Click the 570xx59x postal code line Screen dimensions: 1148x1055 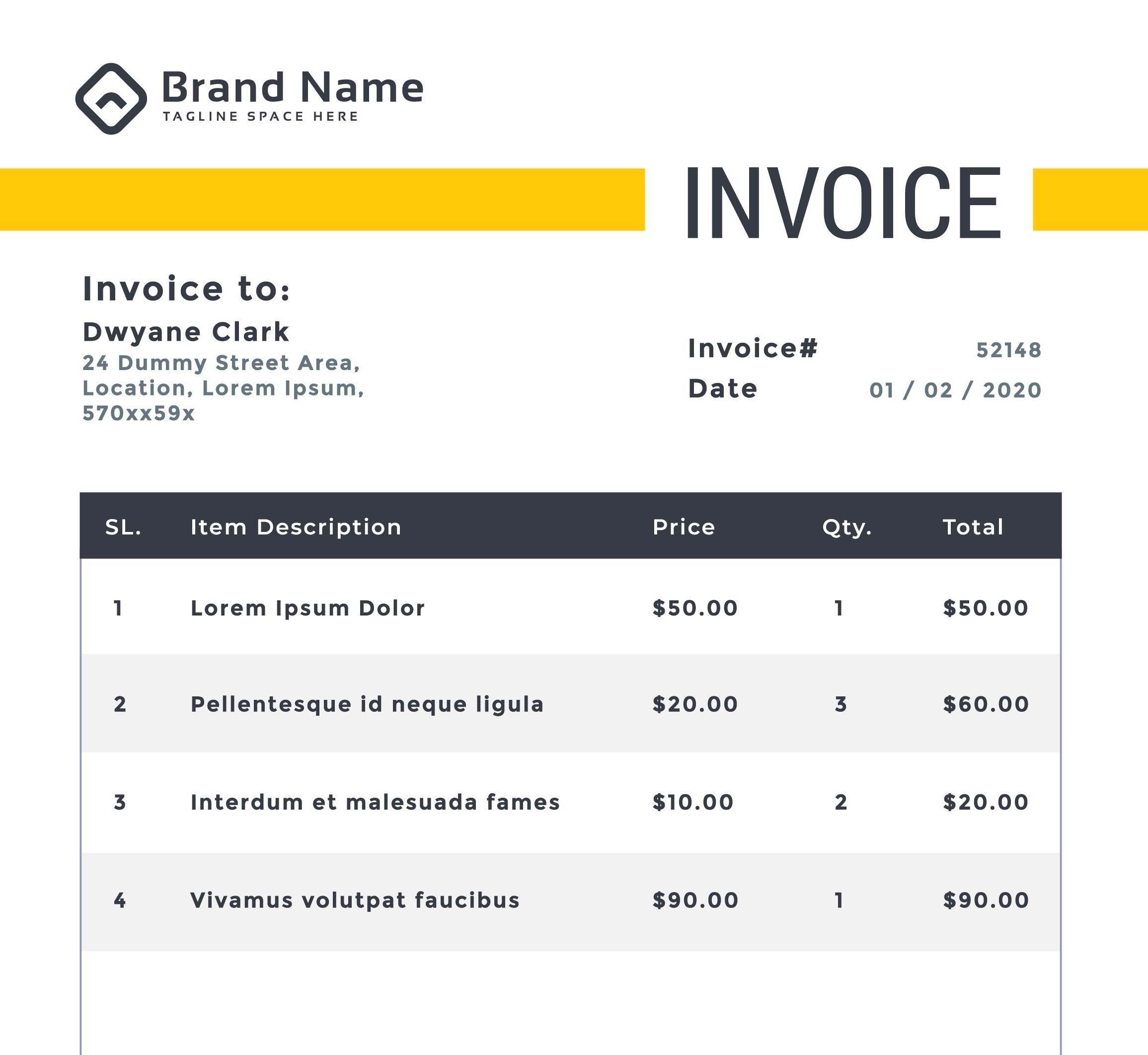click(138, 413)
